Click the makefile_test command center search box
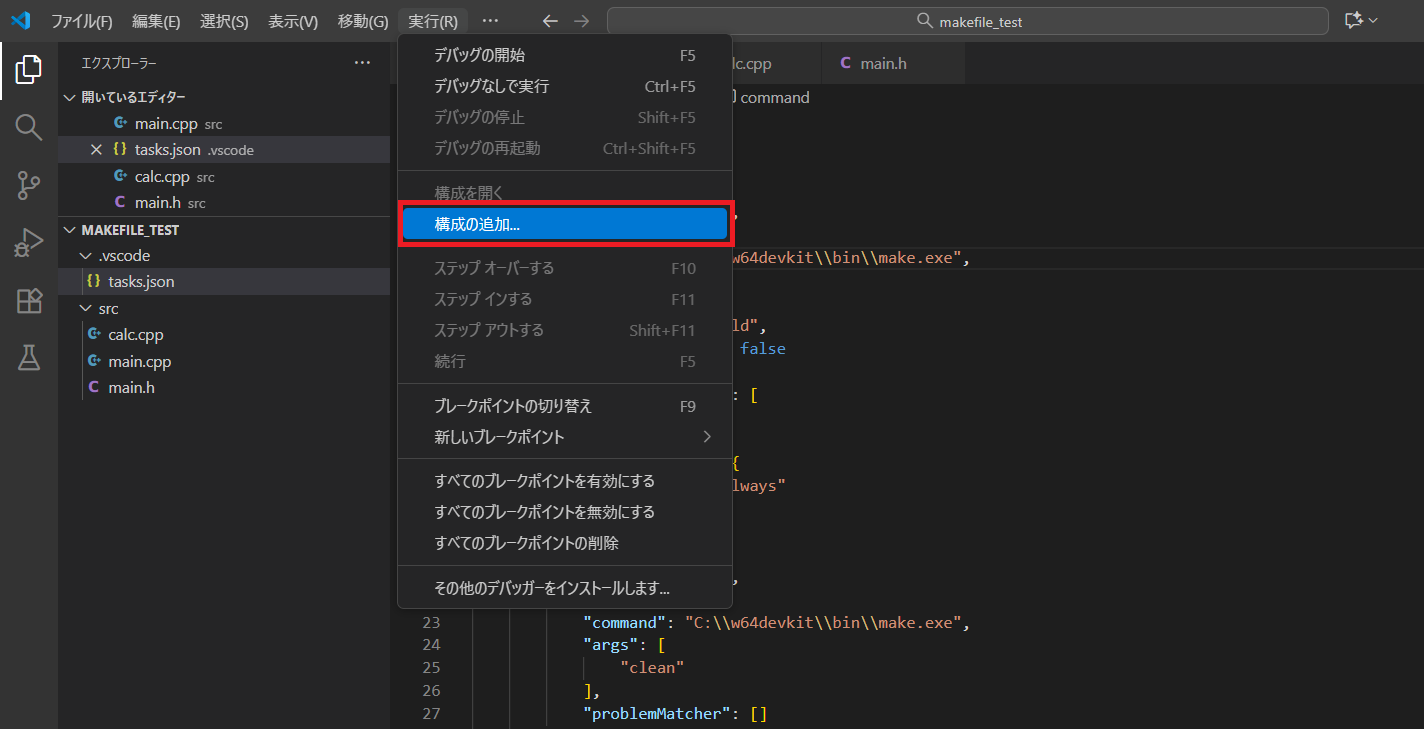 pos(968,21)
